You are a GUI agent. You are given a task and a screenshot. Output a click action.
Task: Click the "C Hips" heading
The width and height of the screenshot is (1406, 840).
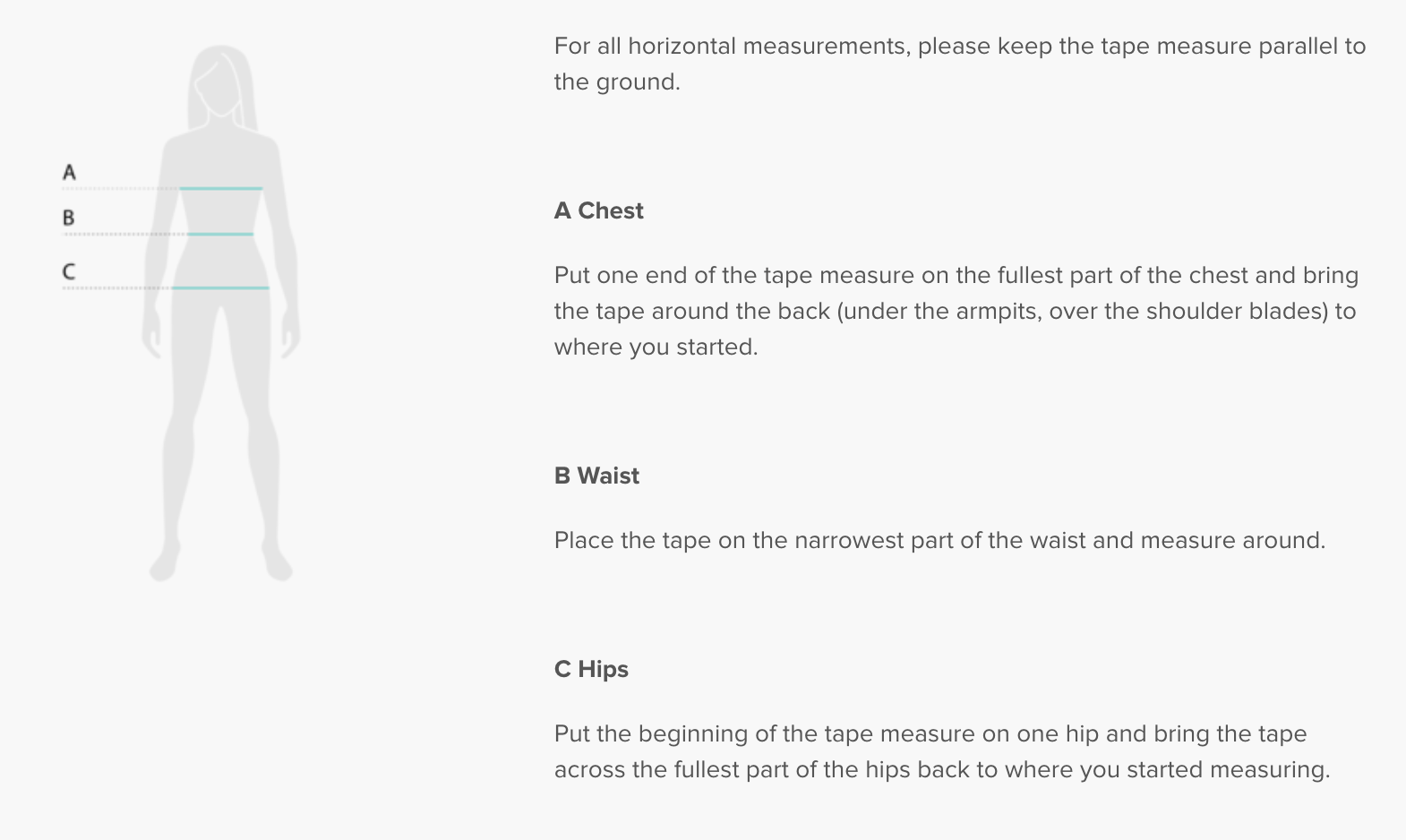click(591, 669)
